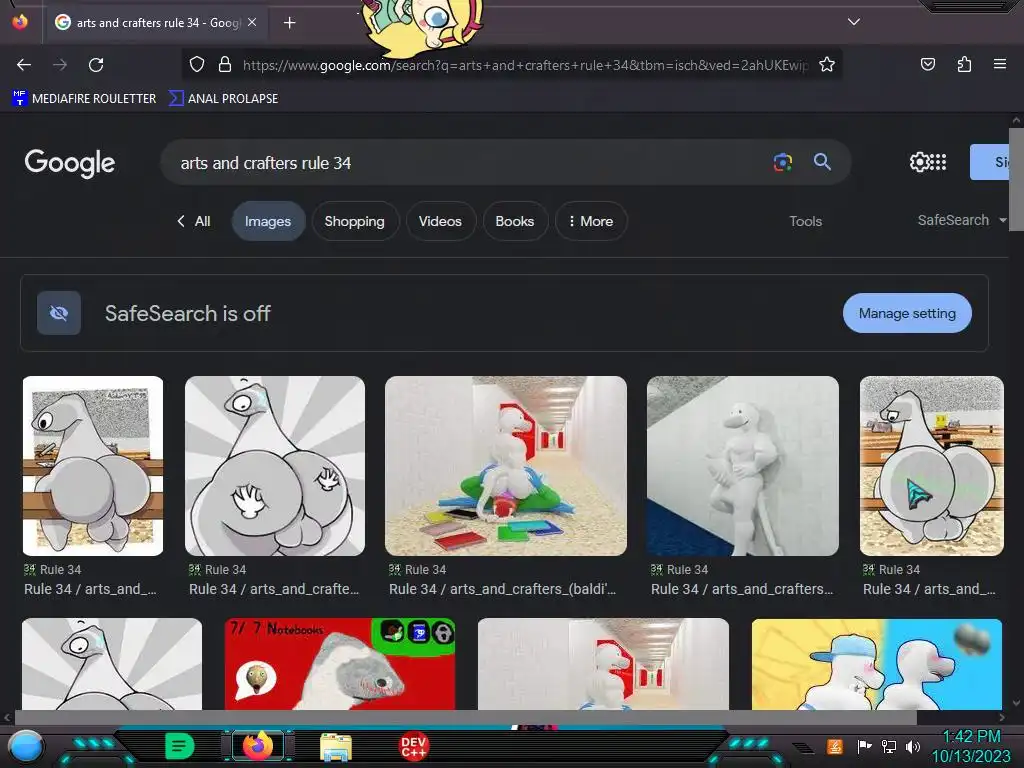Viewport: 1024px width, 768px height.
Task: Go to the Google homepage via the logo
Action: (69, 163)
